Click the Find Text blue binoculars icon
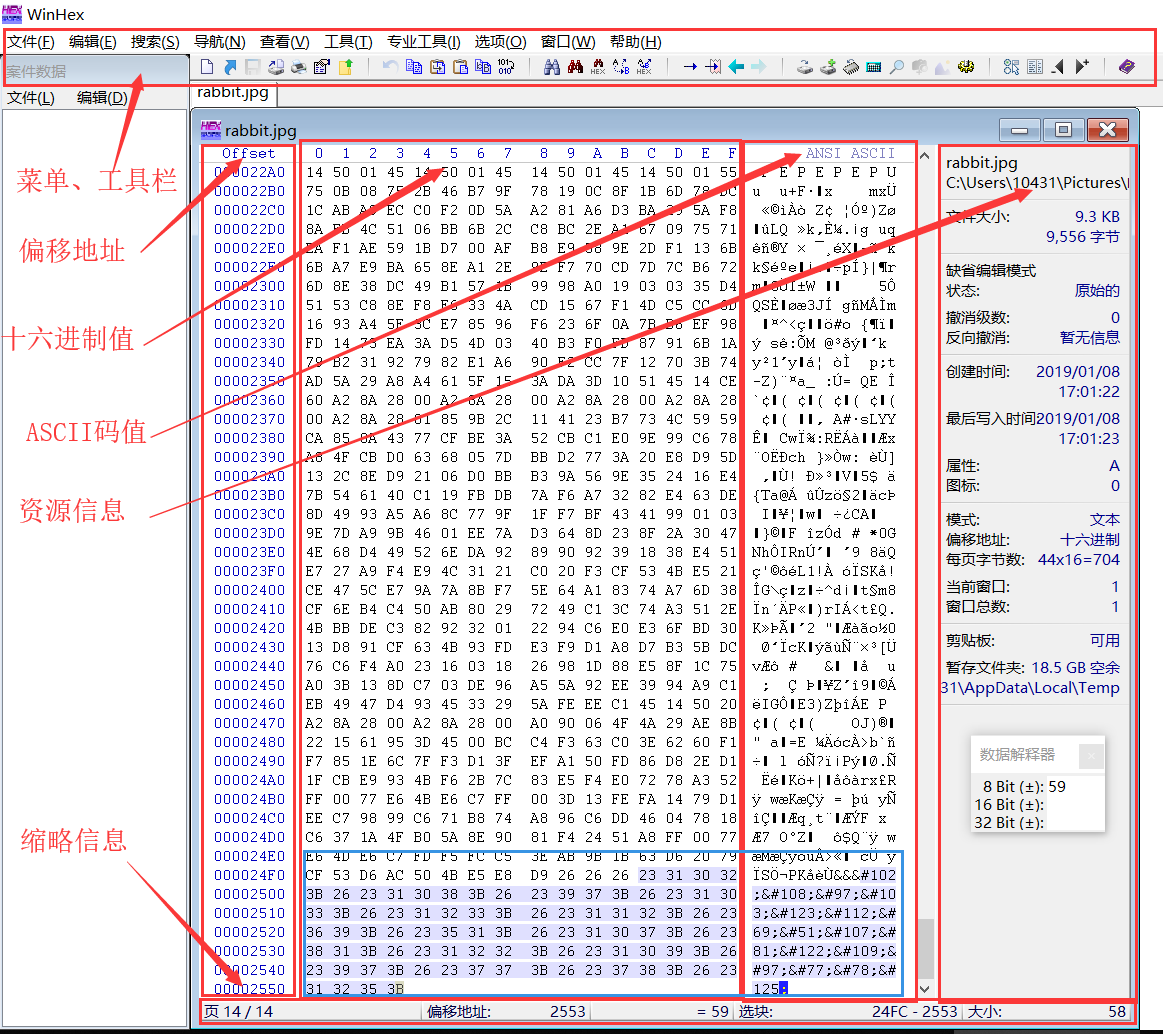This screenshot has width=1163, height=1034. [552, 67]
